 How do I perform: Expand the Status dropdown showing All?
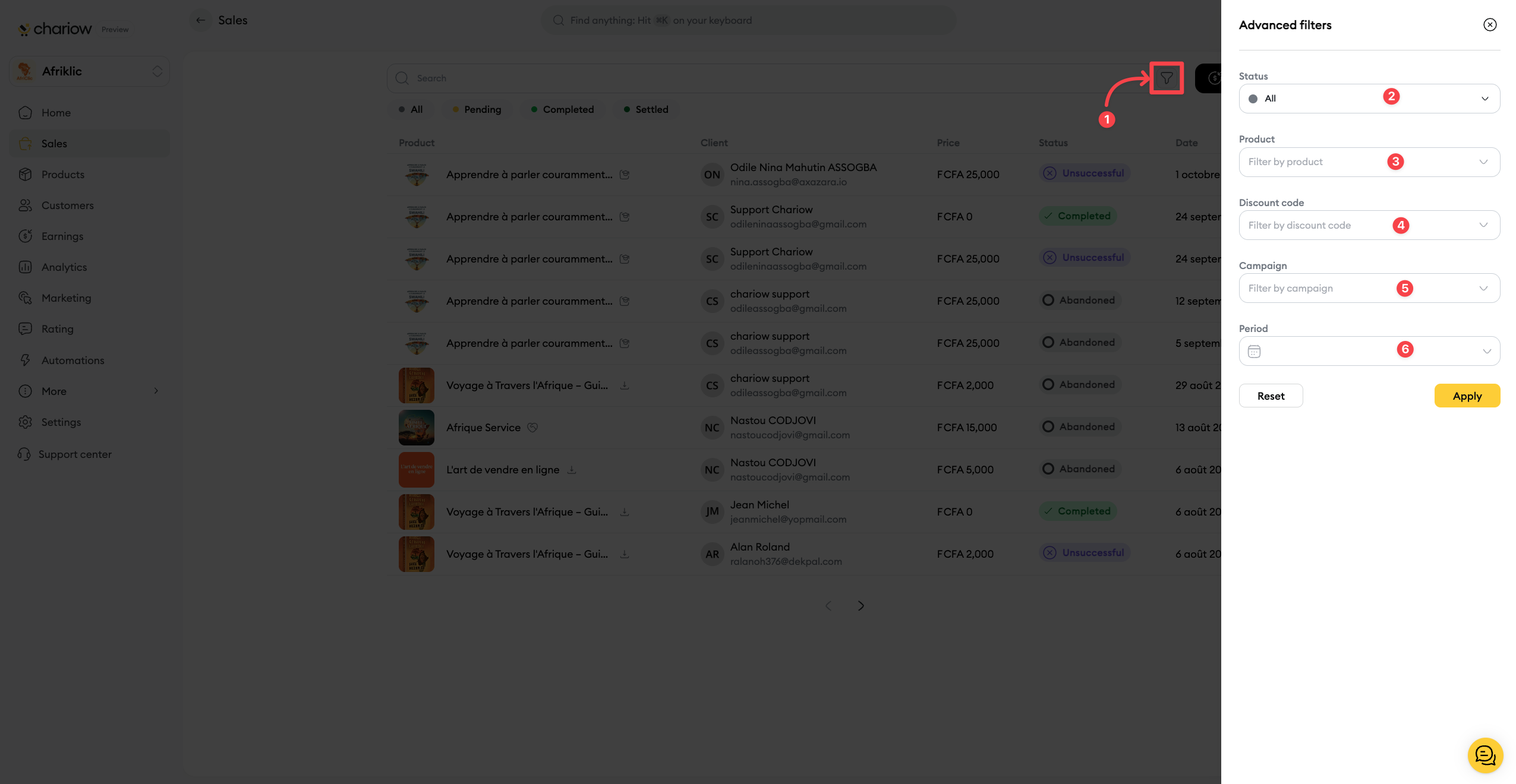tap(1368, 99)
